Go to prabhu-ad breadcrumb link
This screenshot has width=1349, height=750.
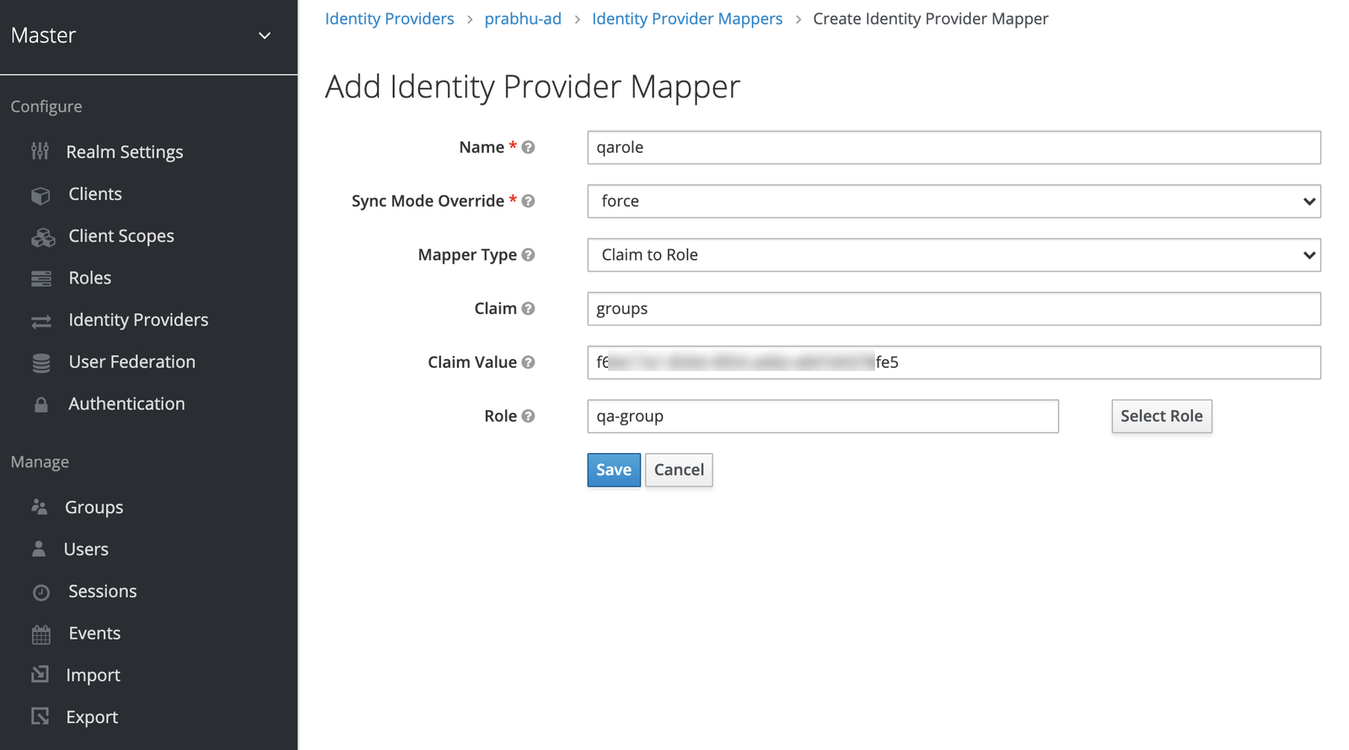click(522, 19)
